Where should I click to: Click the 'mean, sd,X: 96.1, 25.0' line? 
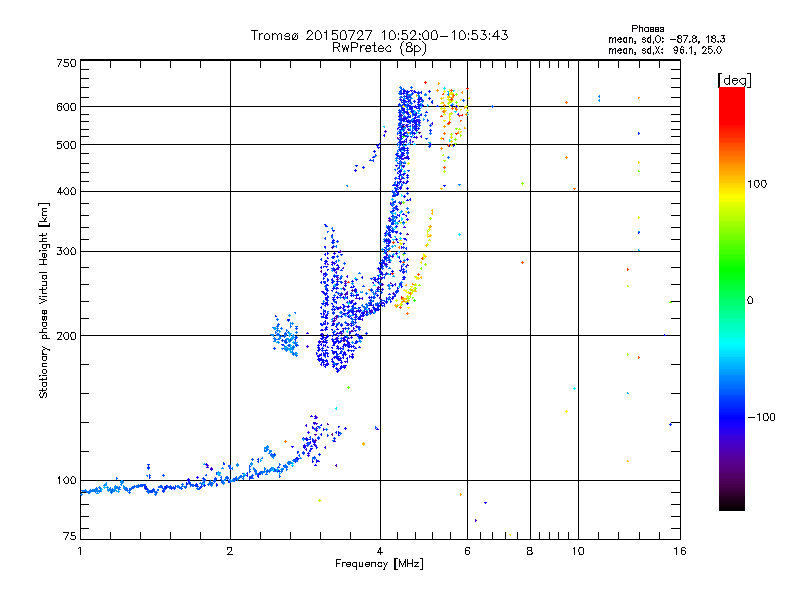click(x=665, y=50)
